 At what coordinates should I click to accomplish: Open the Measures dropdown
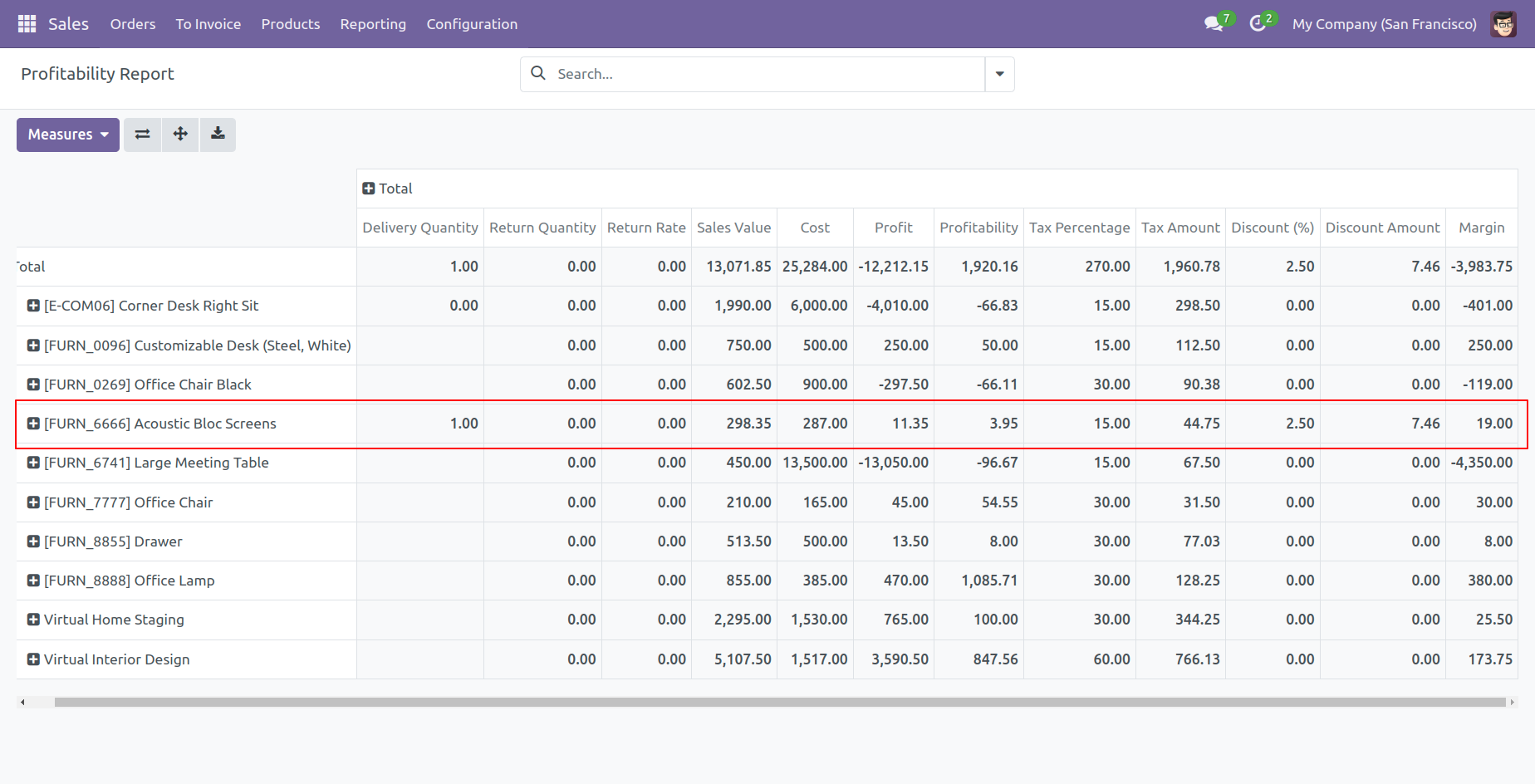pos(68,135)
